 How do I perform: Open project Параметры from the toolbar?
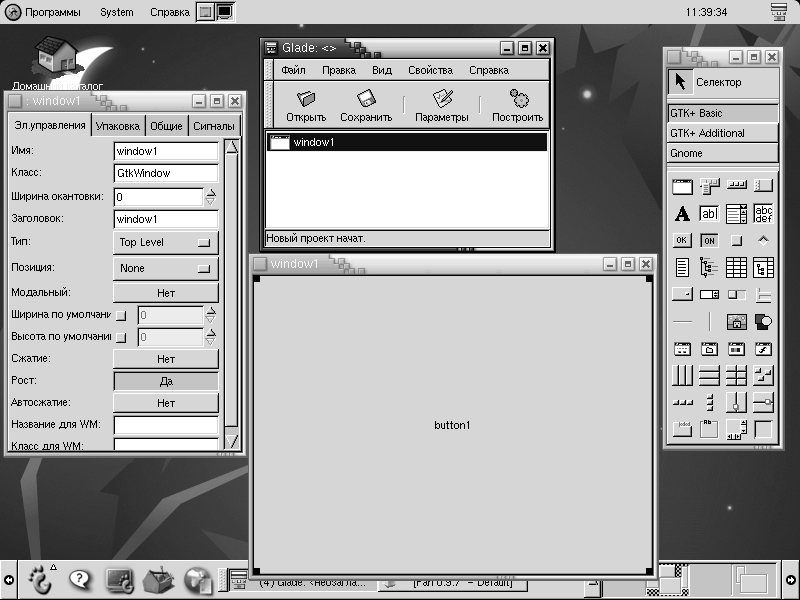coord(442,104)
